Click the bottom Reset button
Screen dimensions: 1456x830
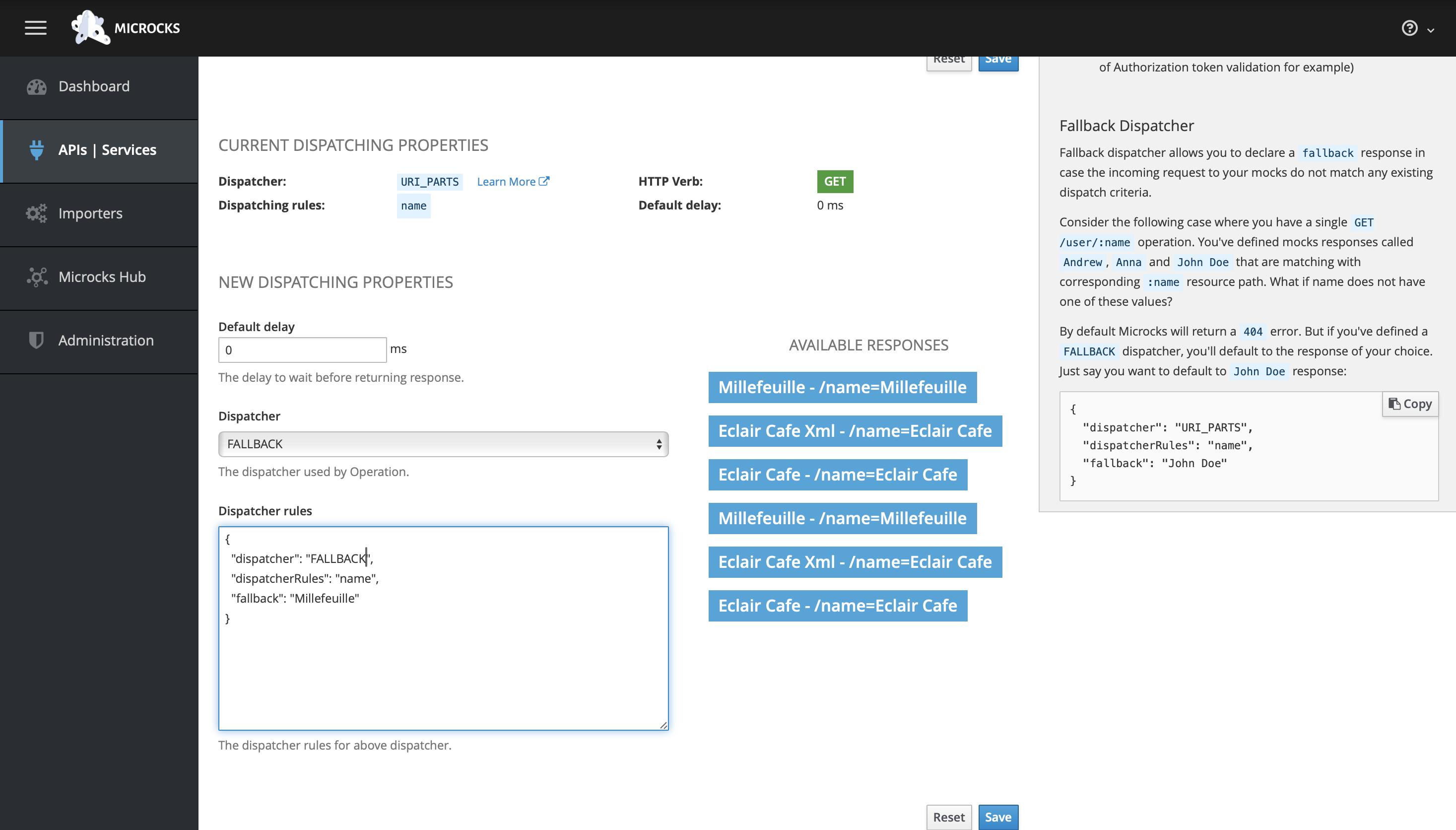click(948, 817)
